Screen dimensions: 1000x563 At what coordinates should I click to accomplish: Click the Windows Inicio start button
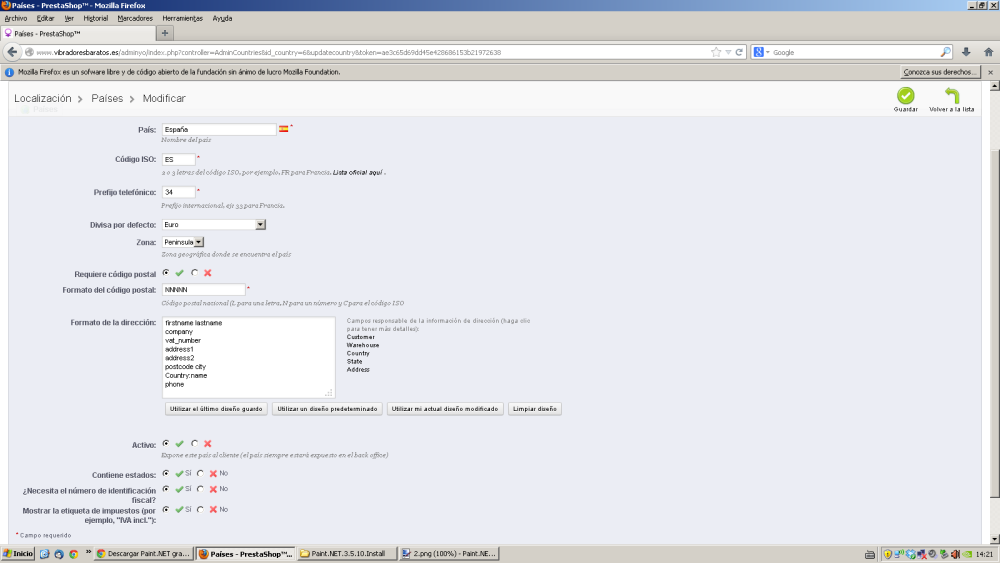click(x=18, y=553)
